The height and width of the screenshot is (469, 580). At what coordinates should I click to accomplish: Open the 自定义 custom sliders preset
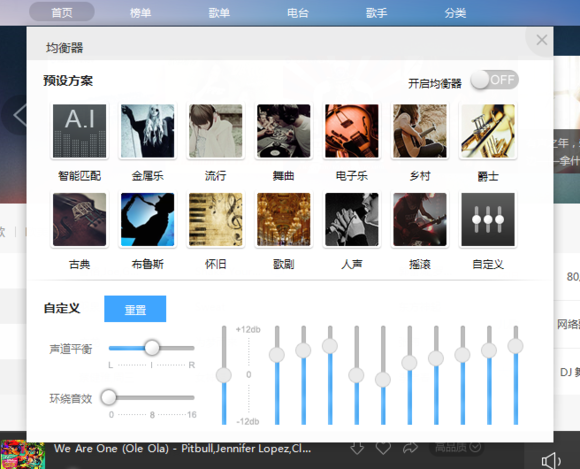click(488, 219)
